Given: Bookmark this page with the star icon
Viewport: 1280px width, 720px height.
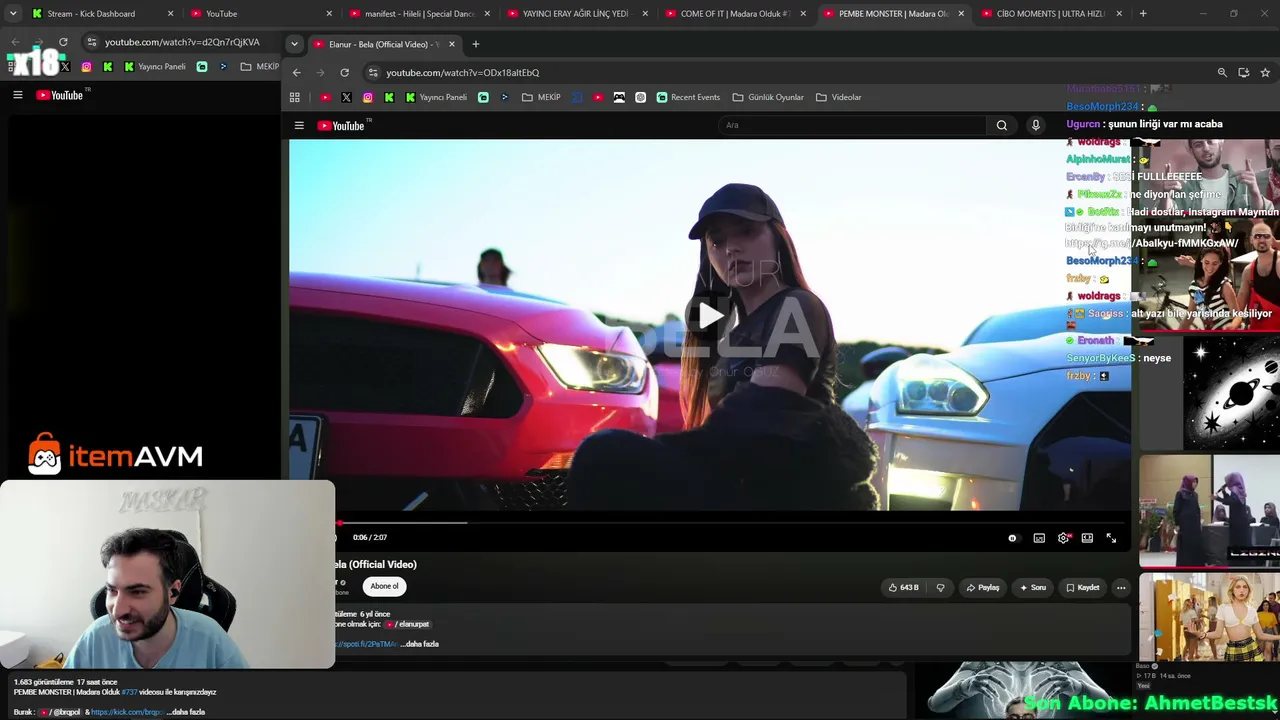Looking at the screenshot, I should click(1265, 72).
